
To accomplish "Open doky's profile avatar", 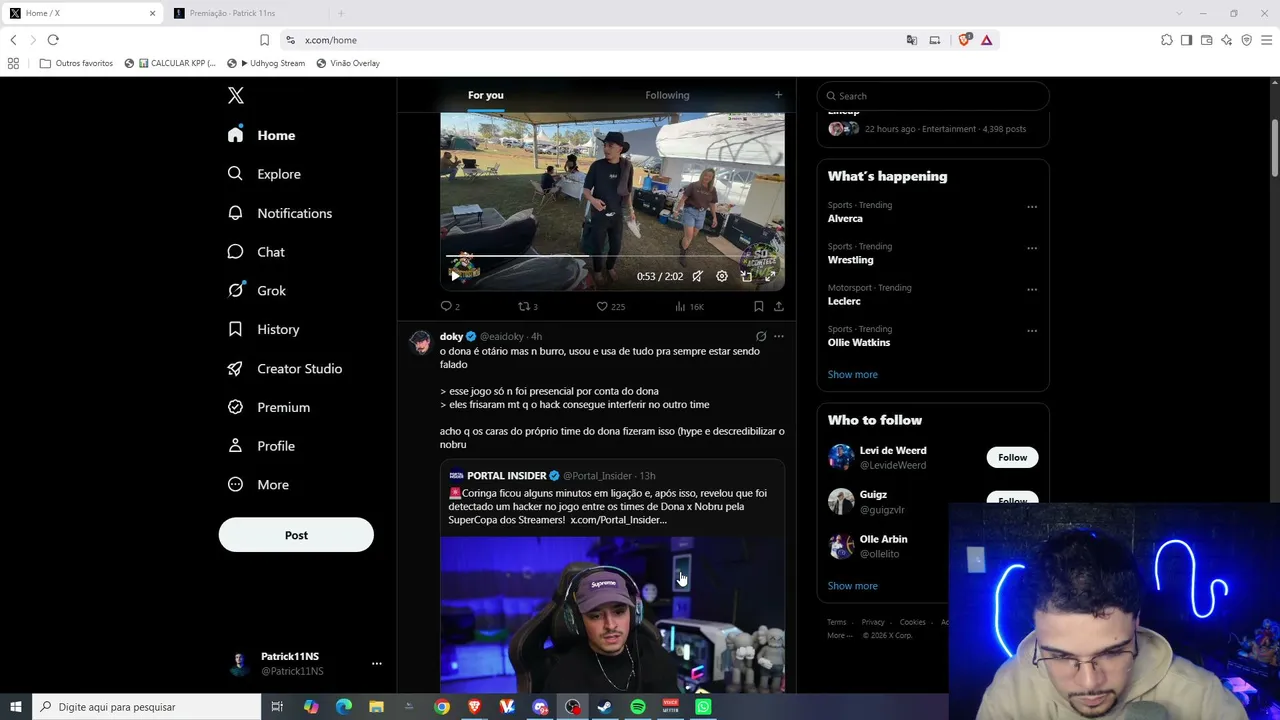I will click(421, 342).
